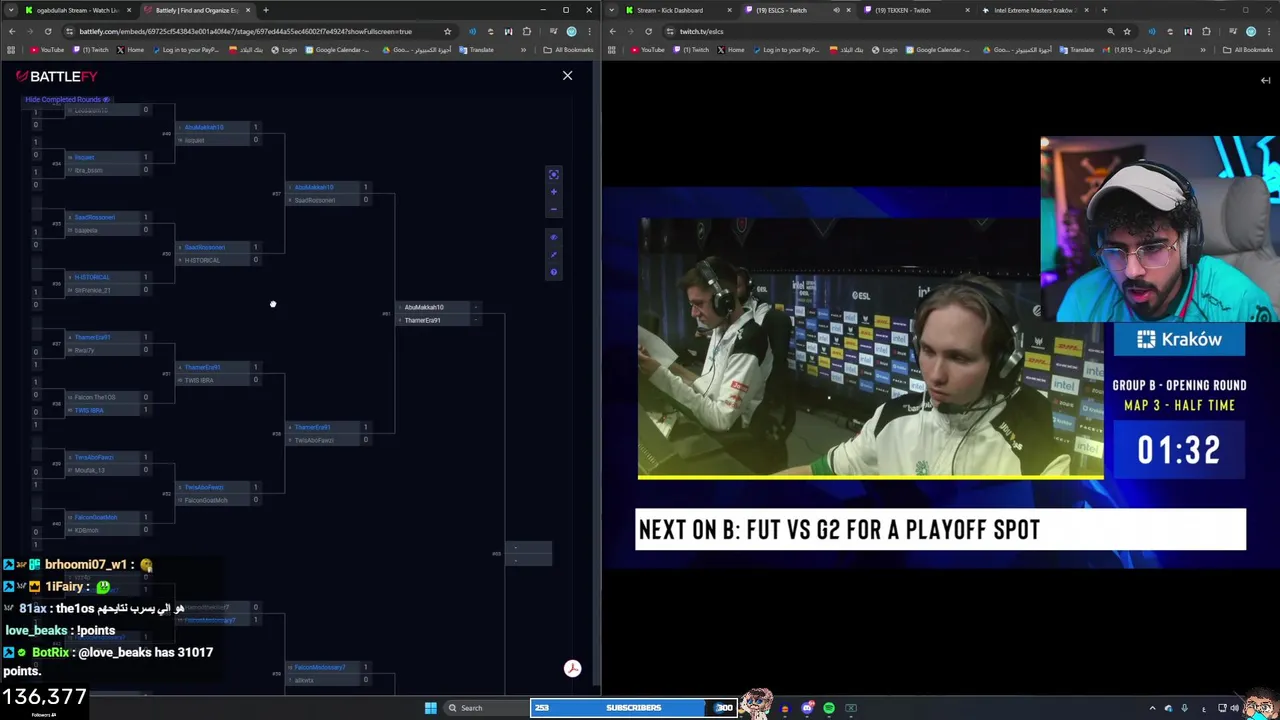Switch to ogabdullah Stream Kick tab
This screenshot has width=1280, height=720.
(x=76, y=10)
